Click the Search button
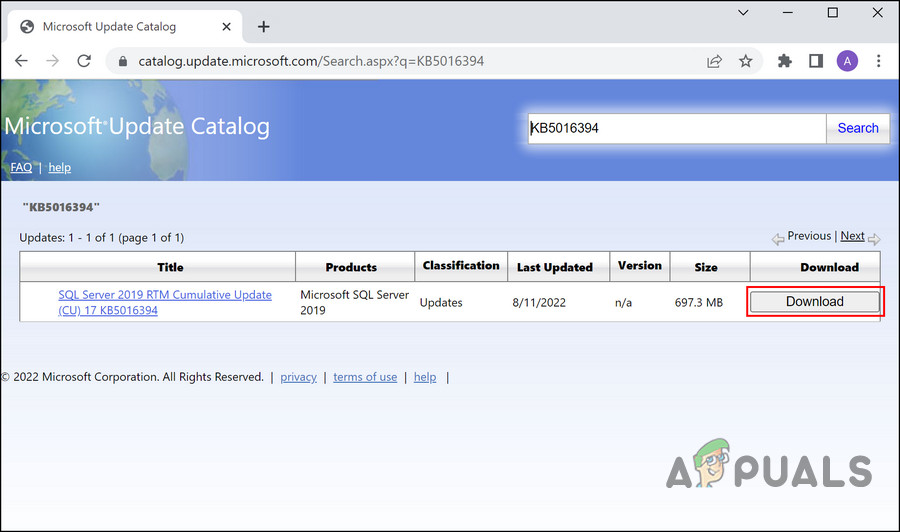900x532 pixels. click(x=858, y=128)
